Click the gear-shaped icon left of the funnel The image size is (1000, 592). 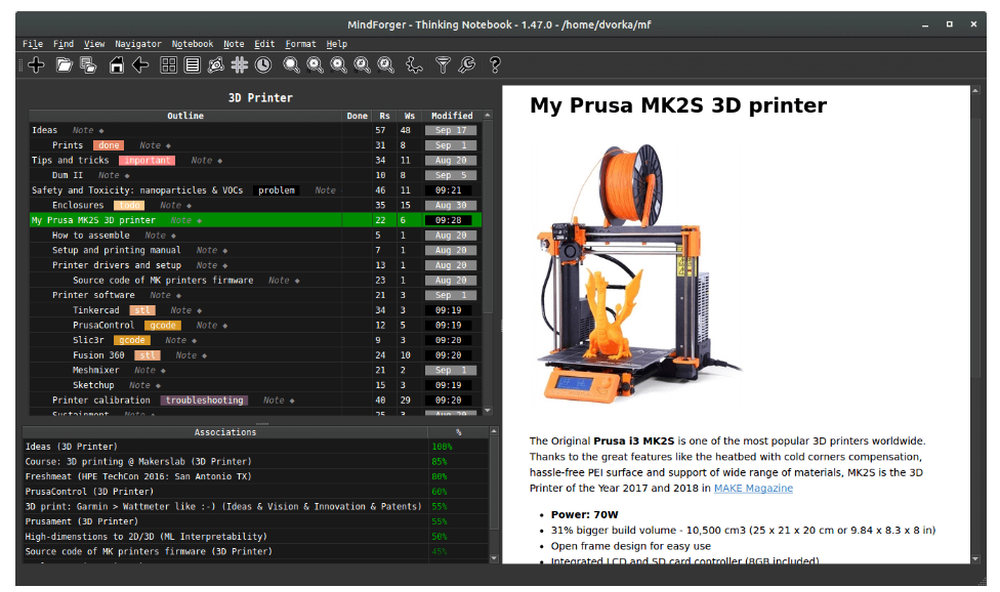pos(415,64)
